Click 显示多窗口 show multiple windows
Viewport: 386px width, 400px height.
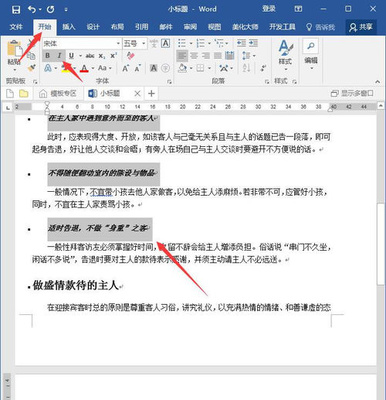(x=352, y=94)
